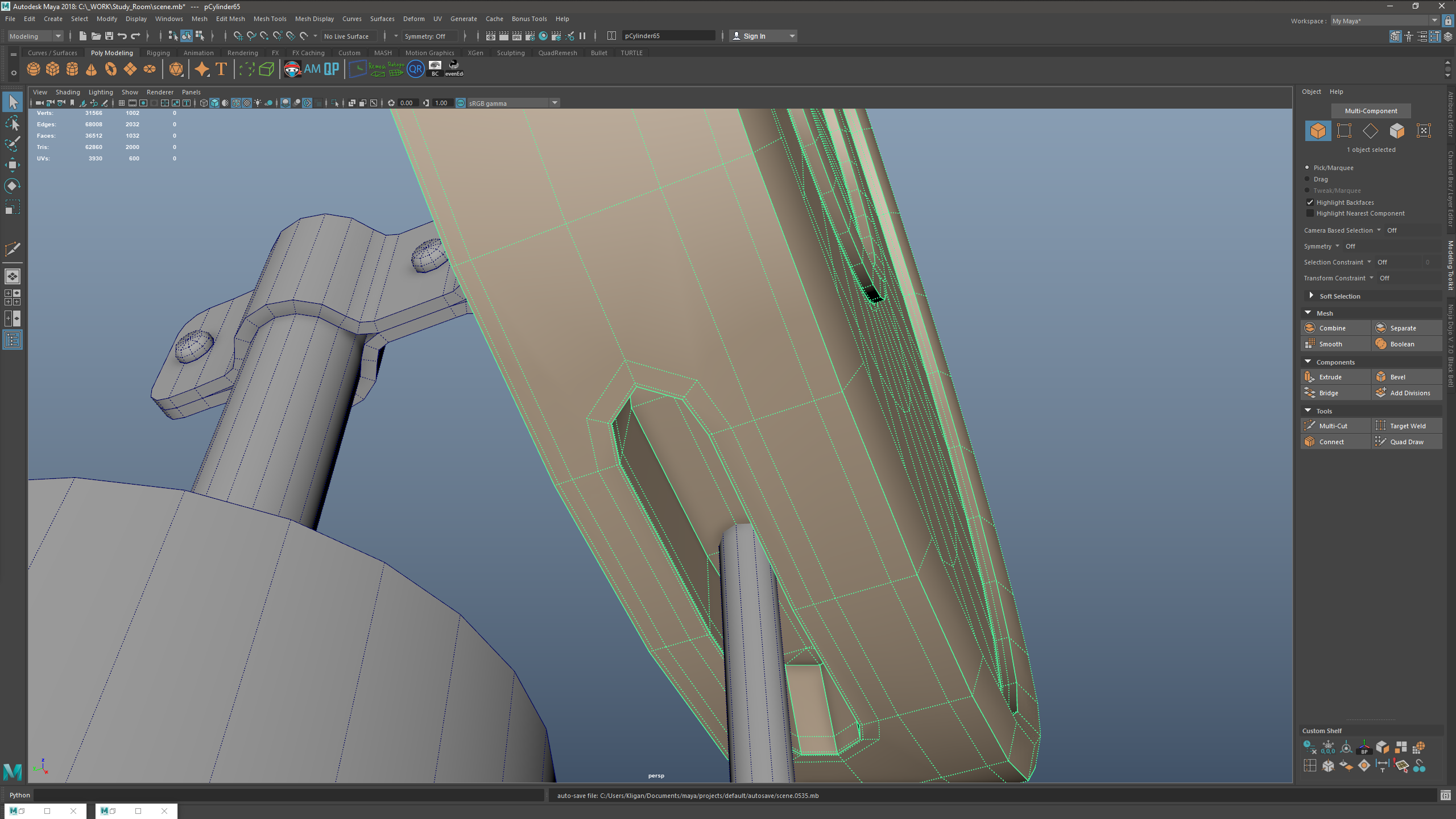
Task: Choose the Move tool in toolbox
Action: (x=13, y=165)
